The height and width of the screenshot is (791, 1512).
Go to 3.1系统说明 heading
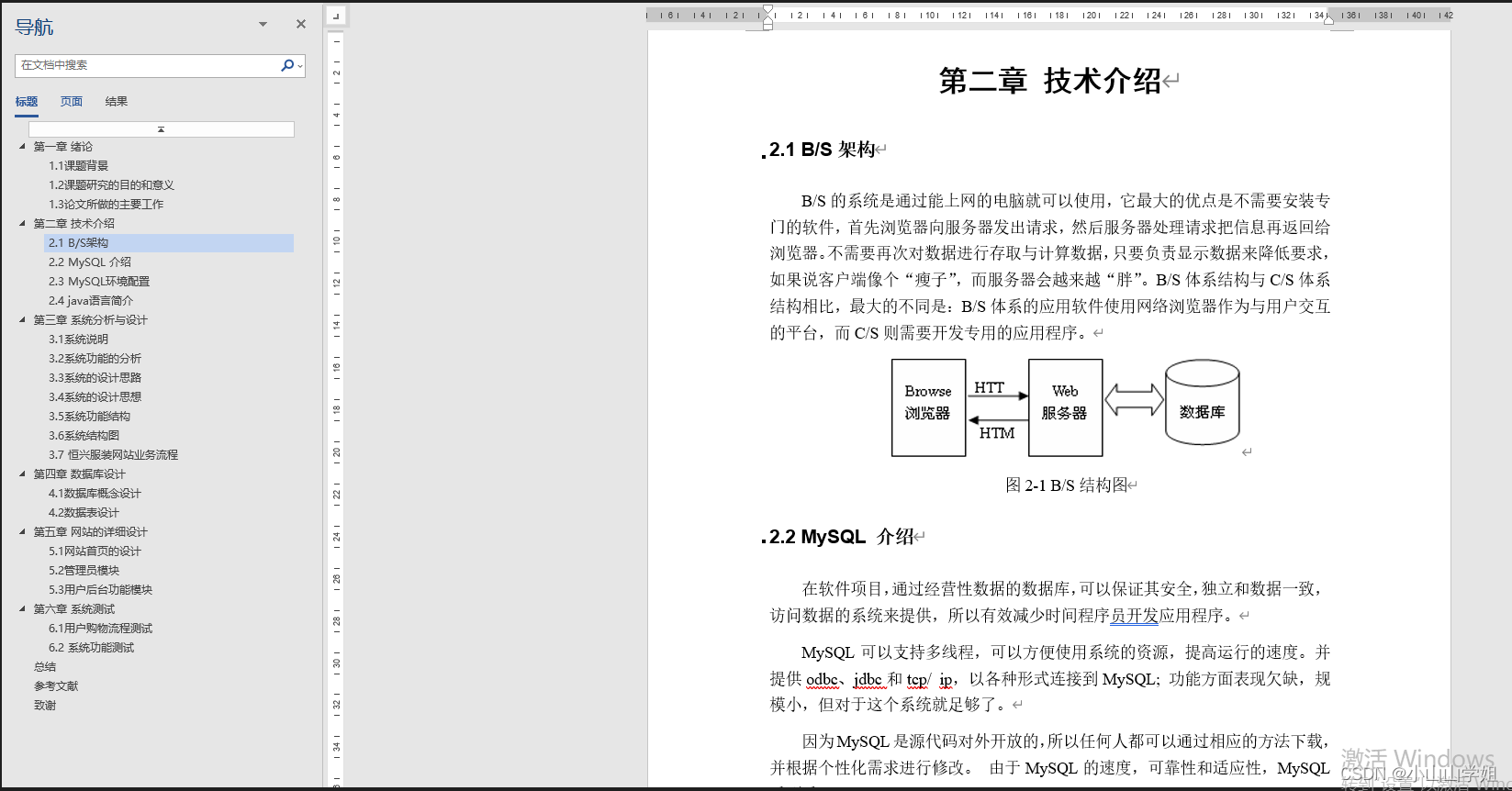[78, 340]
